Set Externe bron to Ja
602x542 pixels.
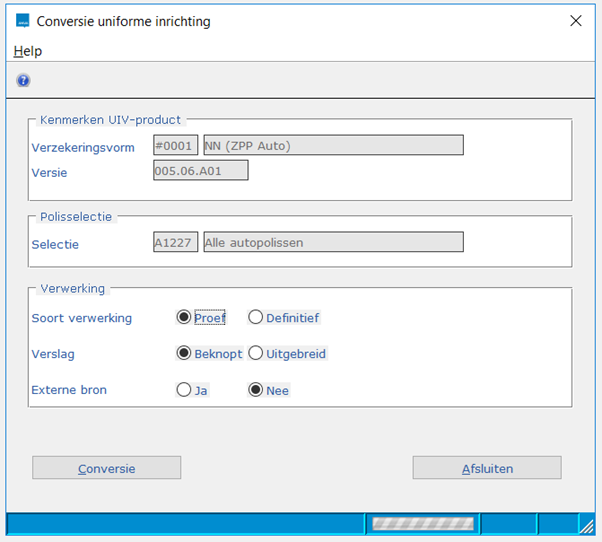[x=183, y=390]
